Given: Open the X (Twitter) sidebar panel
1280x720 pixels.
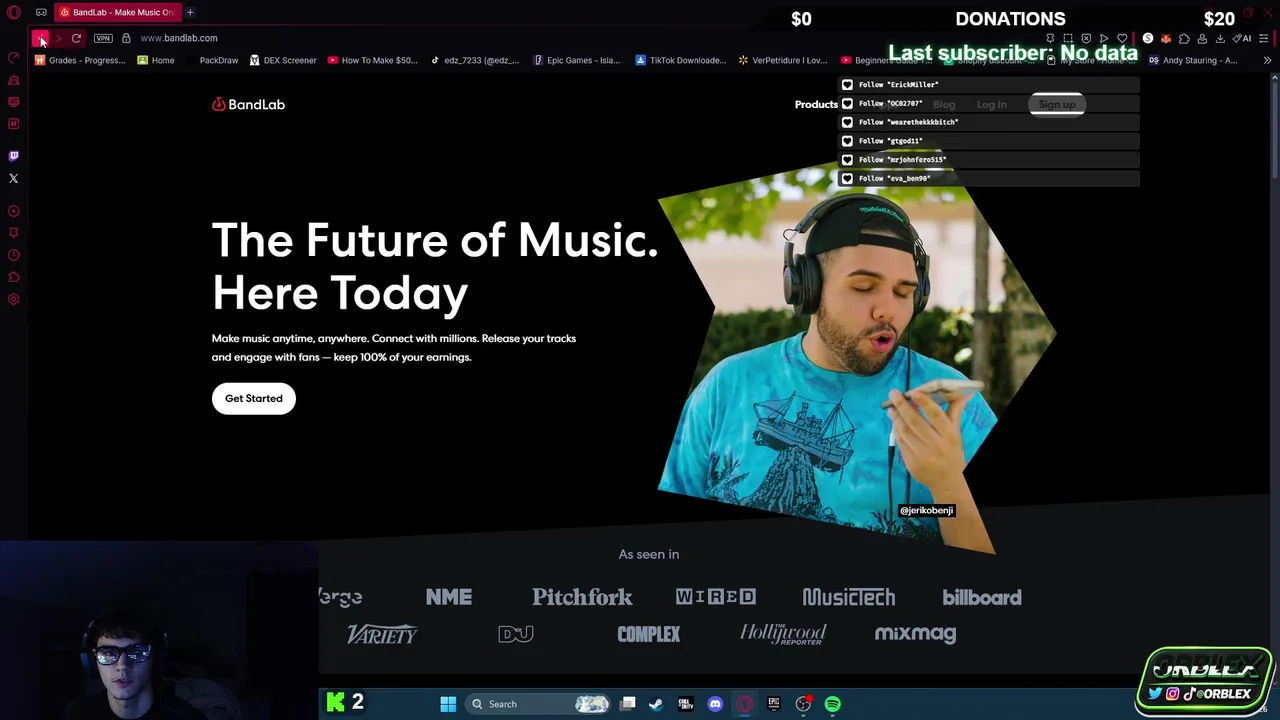Looking at the screenshot, I should (14, 178).
